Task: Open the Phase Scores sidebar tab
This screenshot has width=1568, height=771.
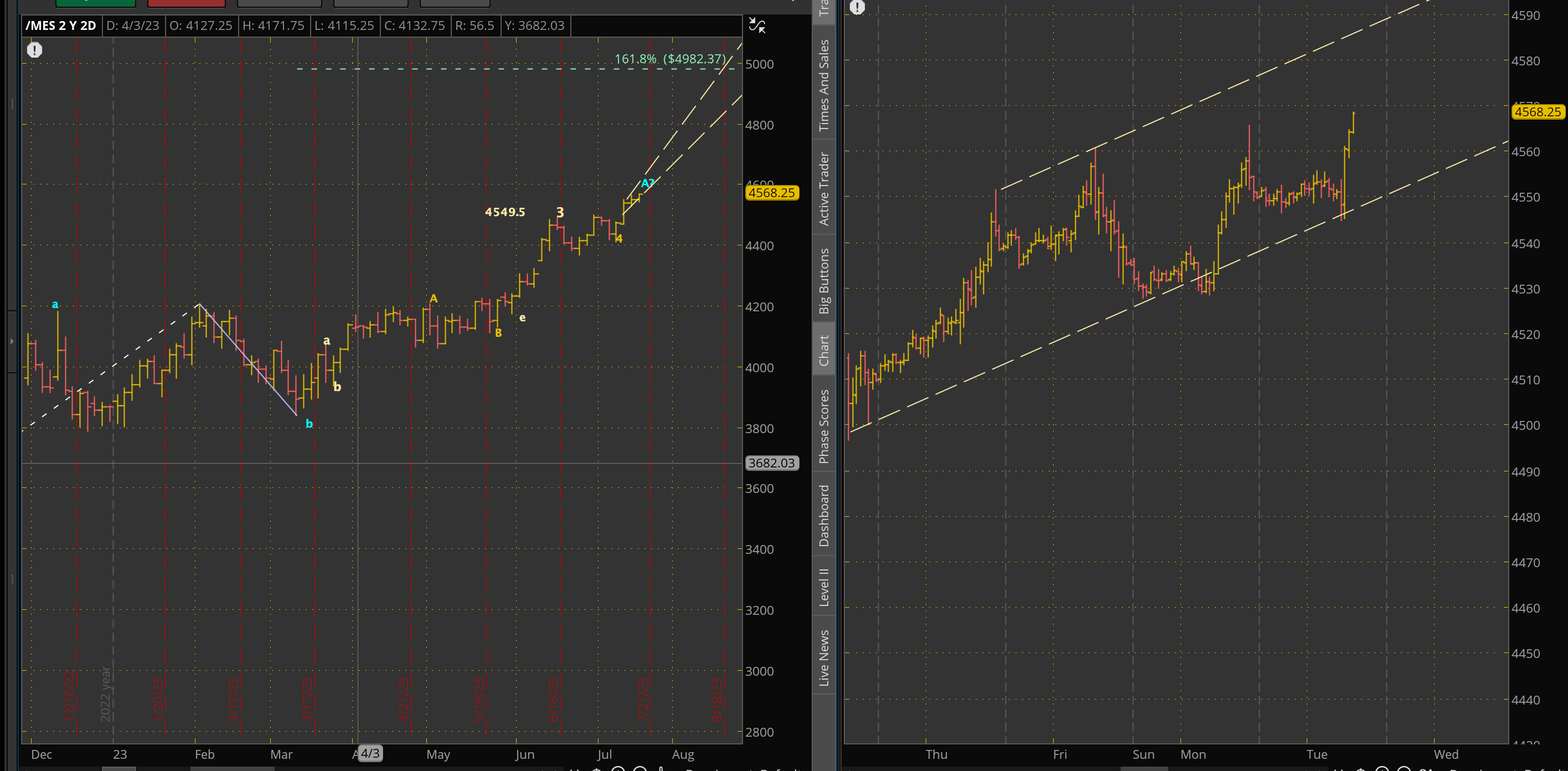Action: pos(823,426)
